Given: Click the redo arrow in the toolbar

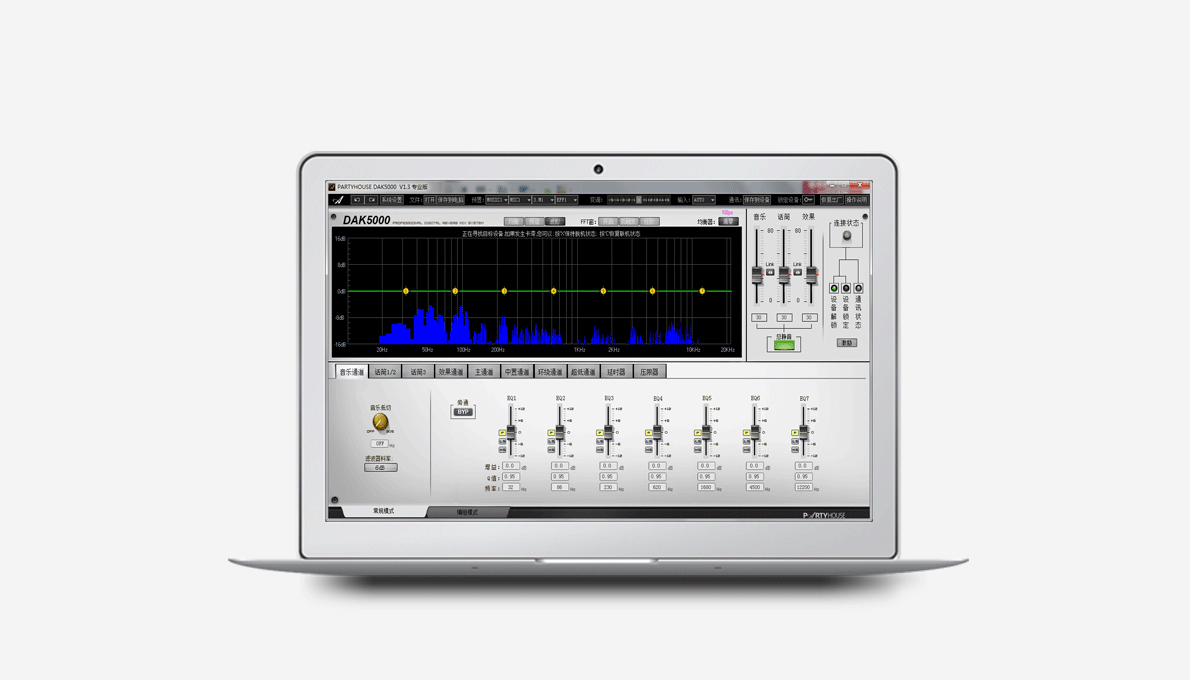Looking at the screenshot, I should pyautogui.click(x=371, y=200).
